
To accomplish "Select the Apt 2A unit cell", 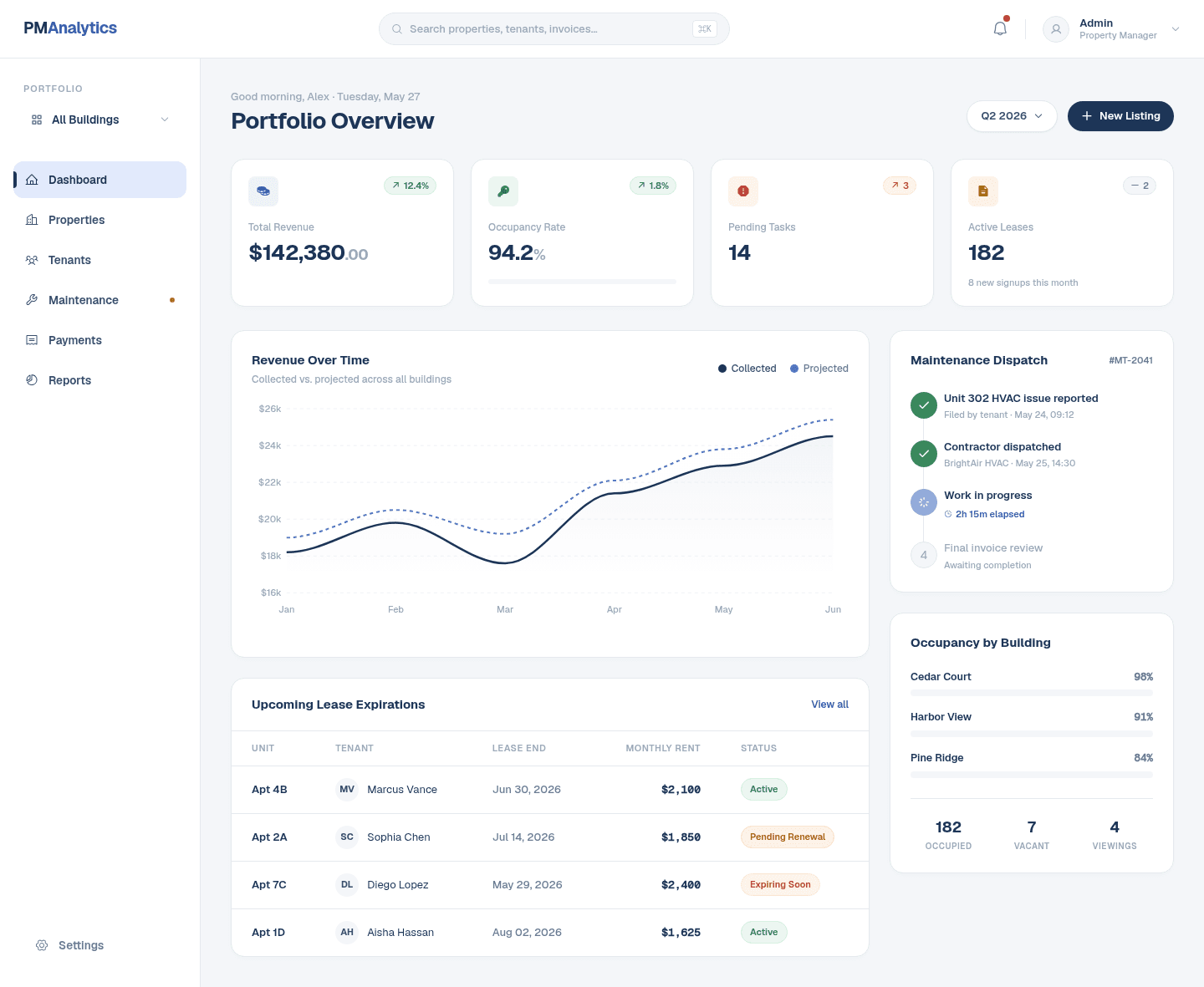I will (x=269, y=837).
